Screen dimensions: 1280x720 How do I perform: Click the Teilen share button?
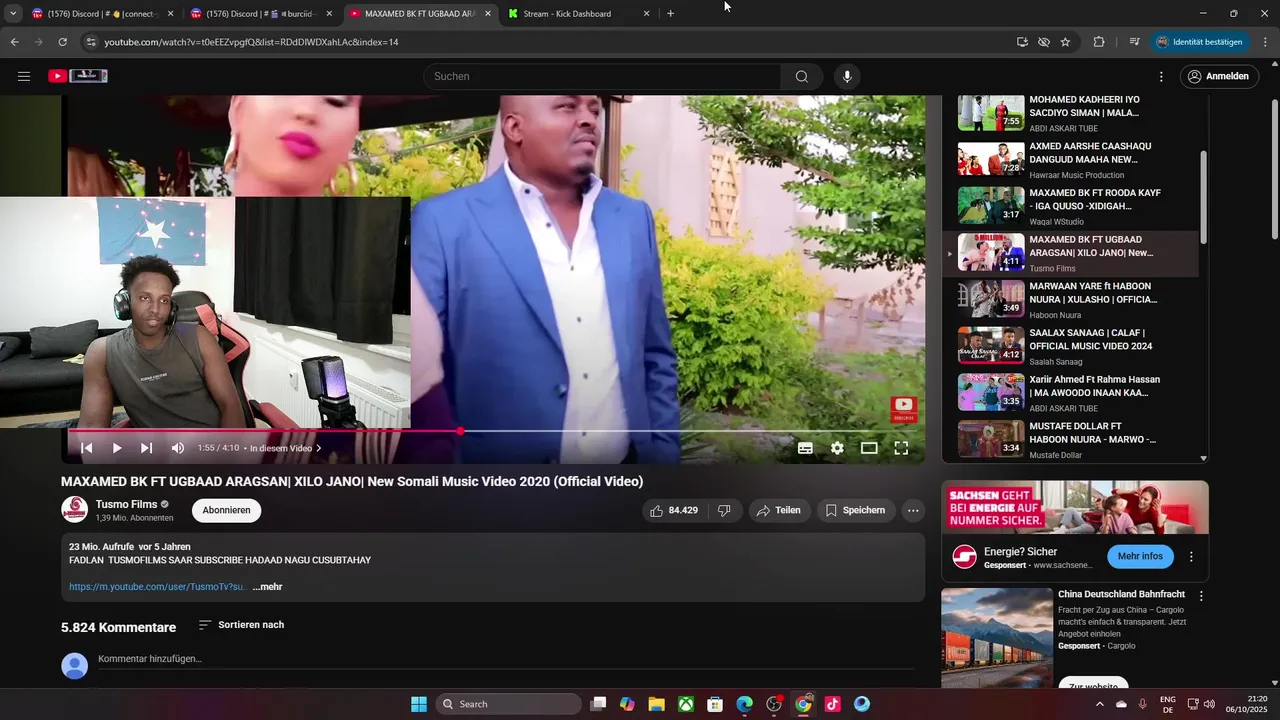point(779,510)
